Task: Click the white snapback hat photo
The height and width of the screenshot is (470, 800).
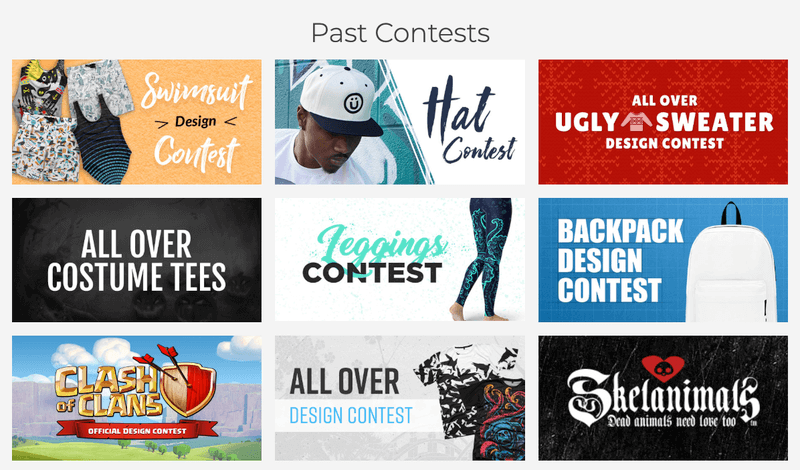Action: point(340,101)
